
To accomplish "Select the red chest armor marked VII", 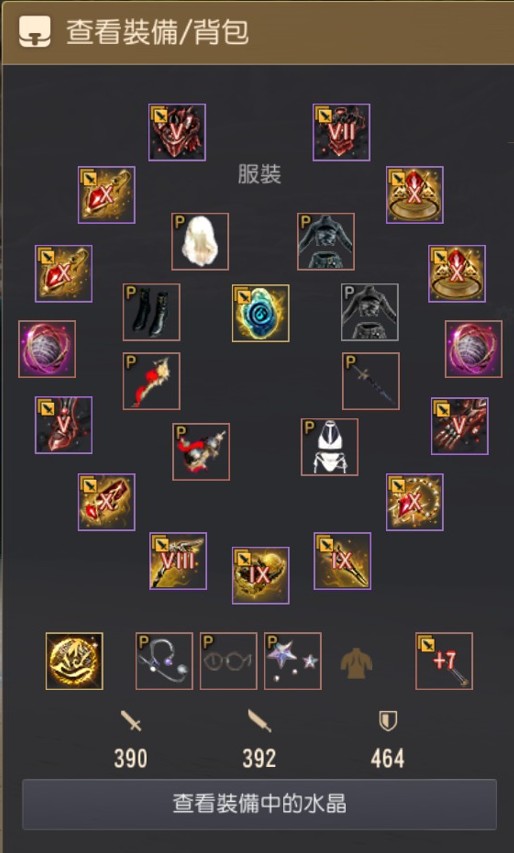I will (341, 132).
